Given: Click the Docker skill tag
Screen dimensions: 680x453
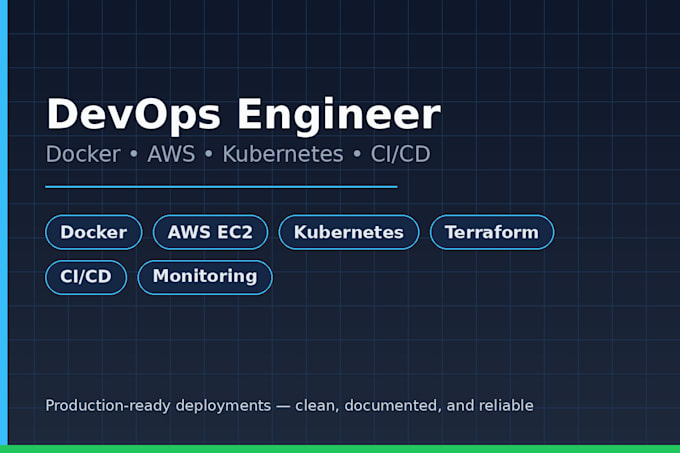Looking at the screenshot, I should (x=94, y=232).
